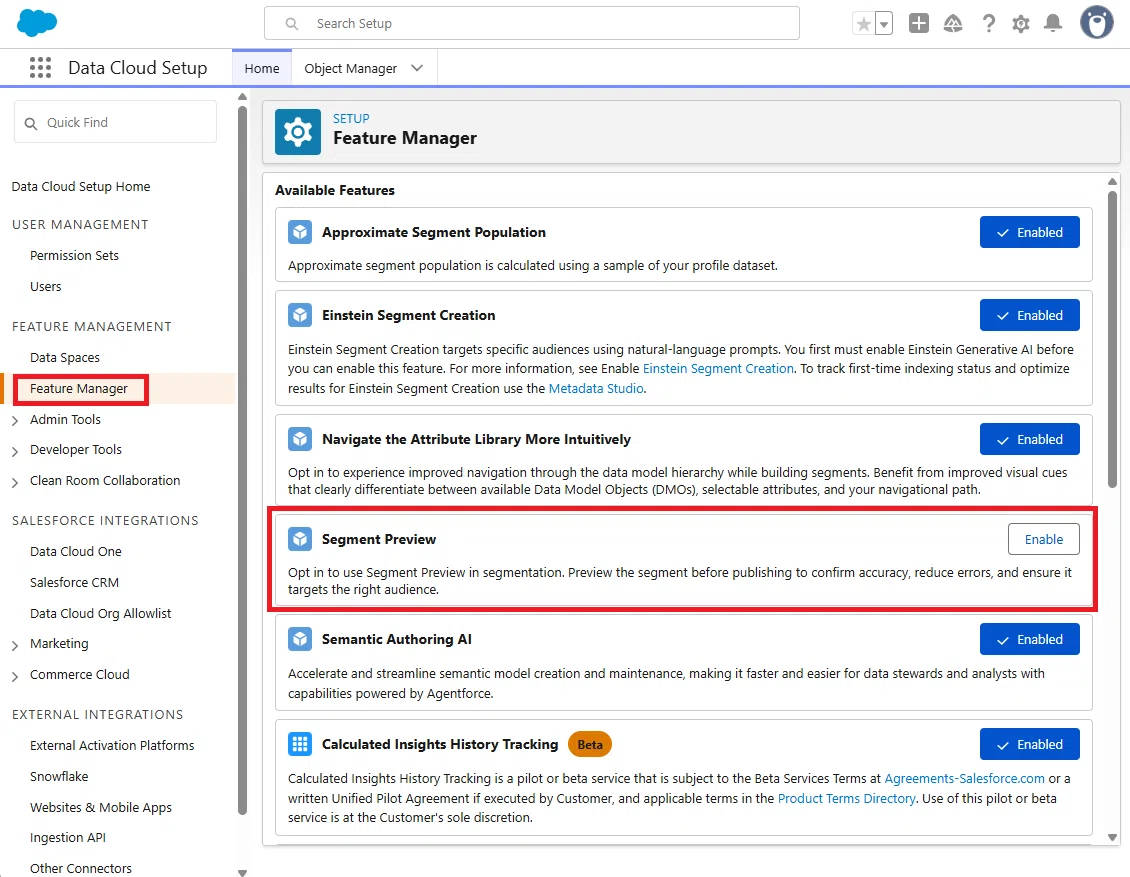Open the favorites list dropdown arrow
Viewport: 1130px width, 877px height.
(884, 24)
